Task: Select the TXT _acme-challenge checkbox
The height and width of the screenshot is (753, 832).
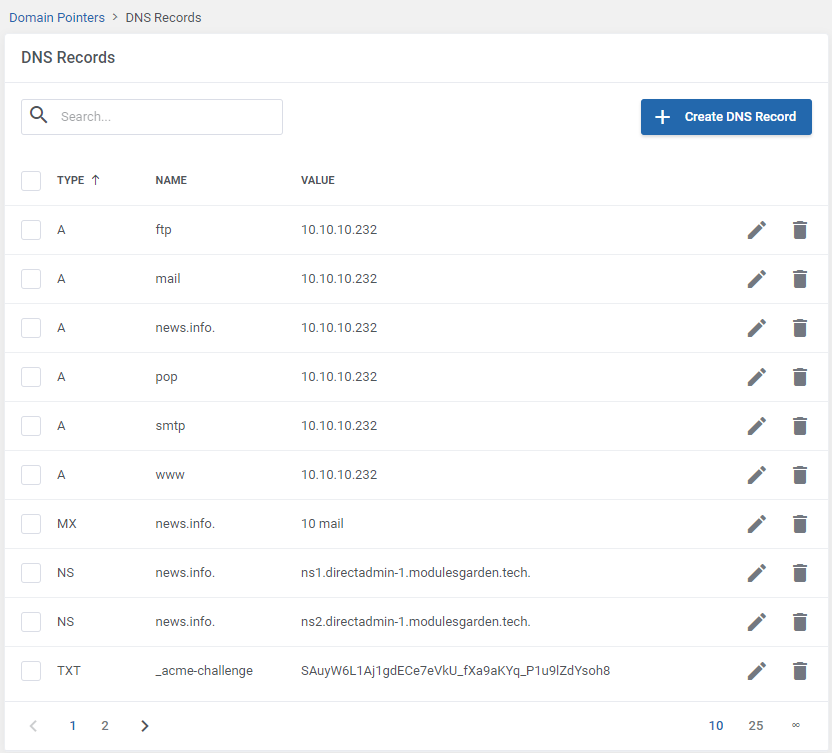Action: (31, 671)
